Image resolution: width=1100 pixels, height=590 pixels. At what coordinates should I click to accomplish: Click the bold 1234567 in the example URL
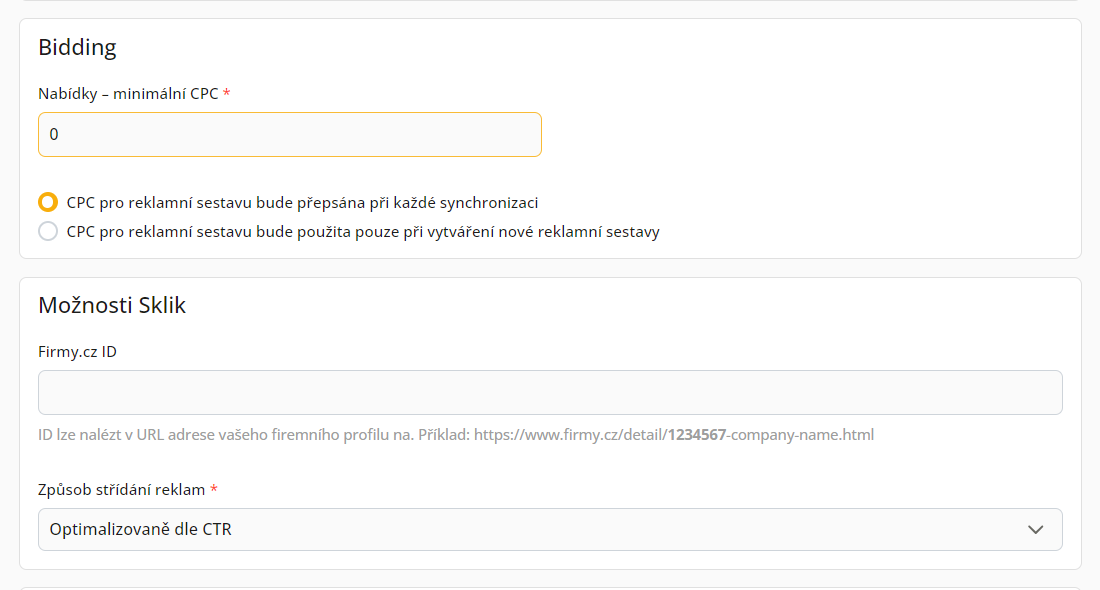(697, 435)
